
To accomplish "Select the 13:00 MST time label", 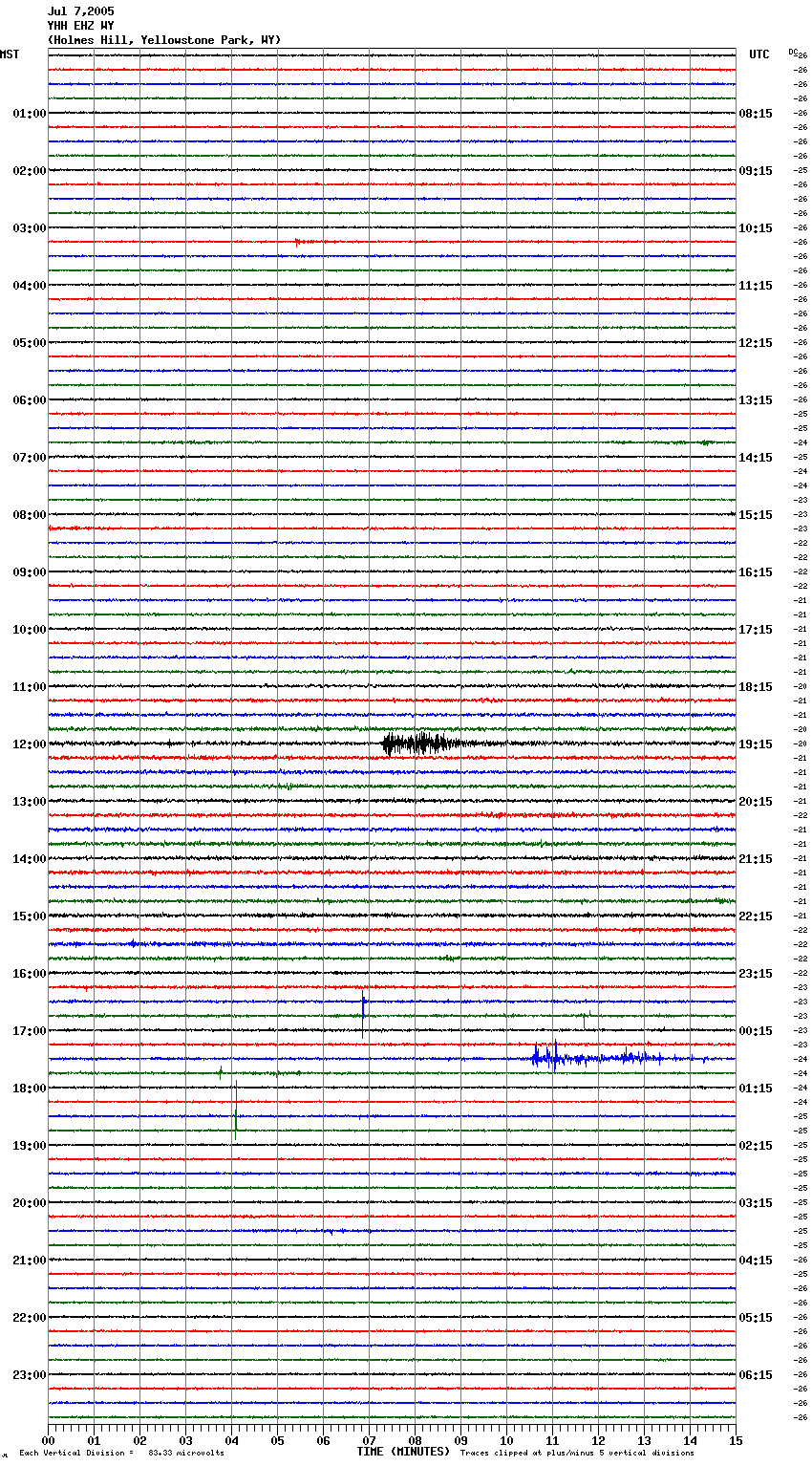I will (x=30, y=802).
